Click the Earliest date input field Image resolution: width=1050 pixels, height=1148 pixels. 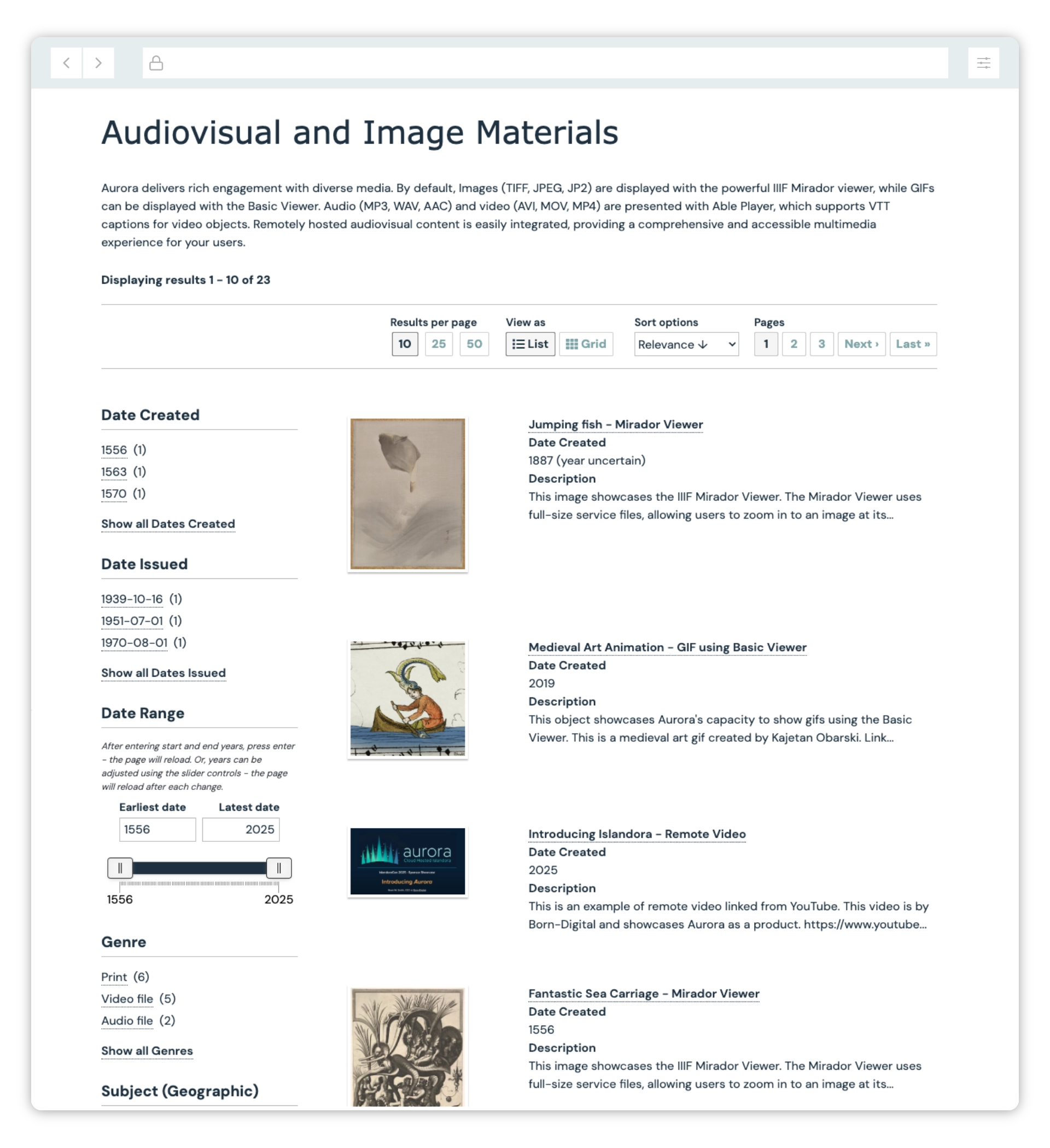point(158,830)
